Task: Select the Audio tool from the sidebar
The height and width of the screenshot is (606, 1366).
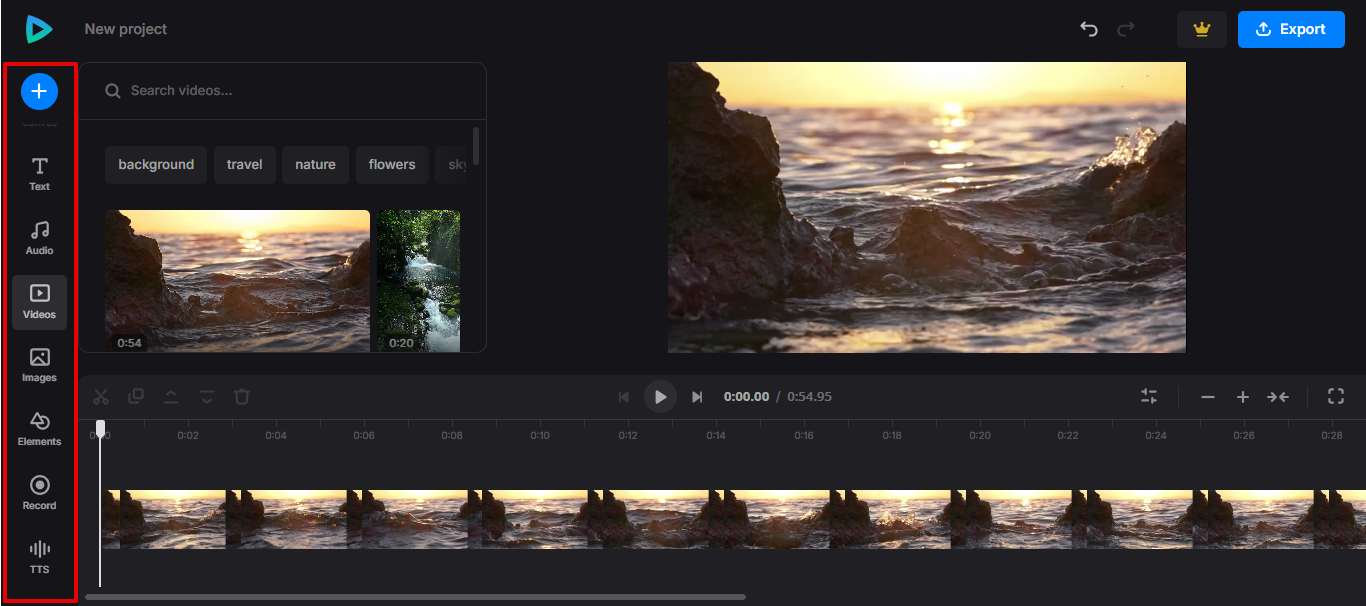Action: (39, 237)
